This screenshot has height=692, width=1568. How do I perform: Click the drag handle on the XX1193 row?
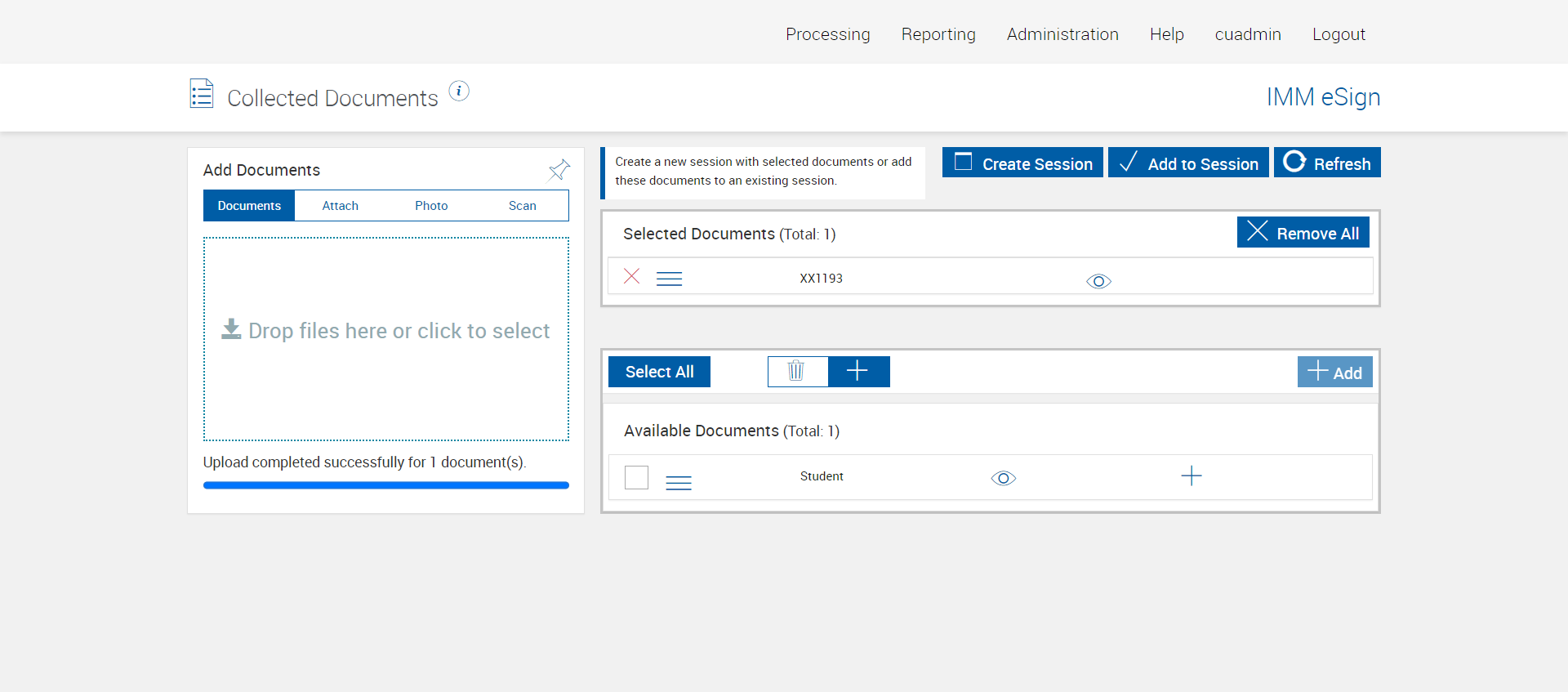click(x=669, y=279)
